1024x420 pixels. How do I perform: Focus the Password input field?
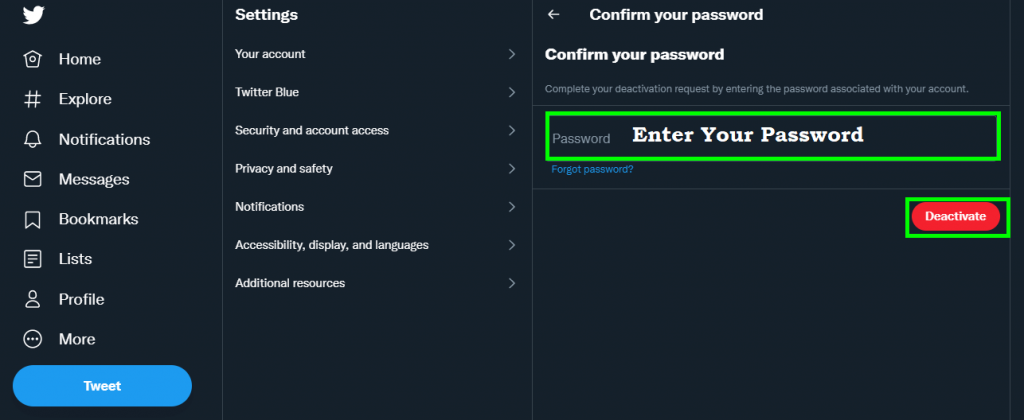(772, 137)
